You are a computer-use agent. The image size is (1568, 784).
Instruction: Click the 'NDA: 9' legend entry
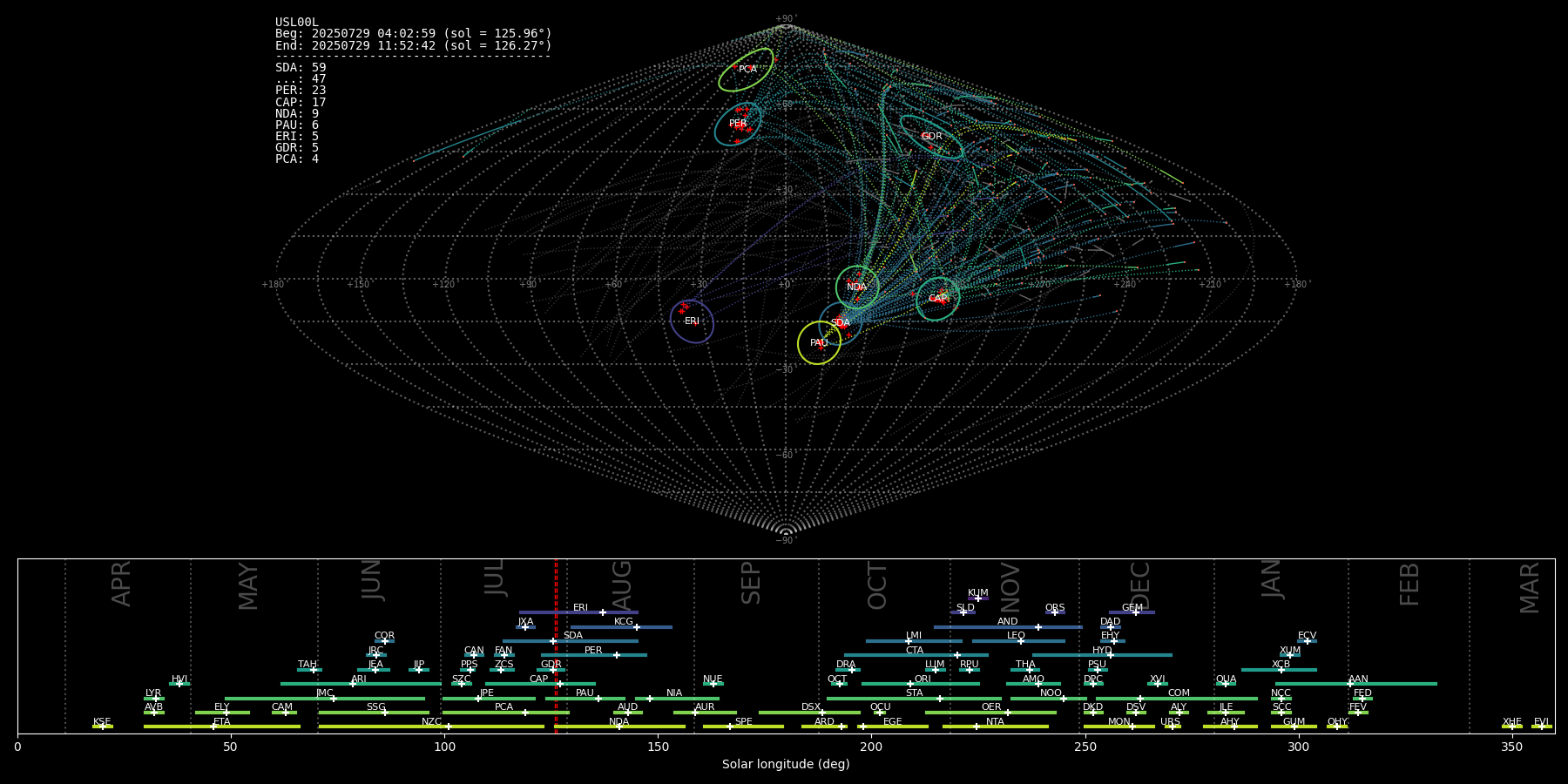[x=297, y=113]
